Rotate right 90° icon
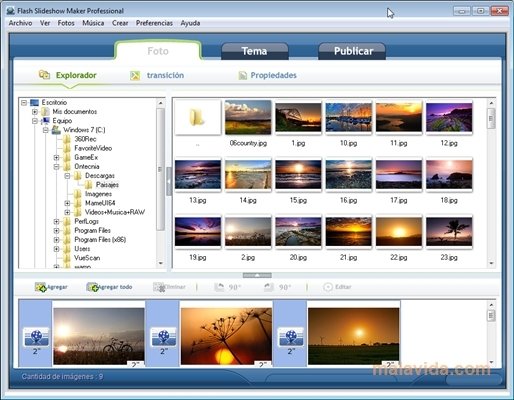 269,287
